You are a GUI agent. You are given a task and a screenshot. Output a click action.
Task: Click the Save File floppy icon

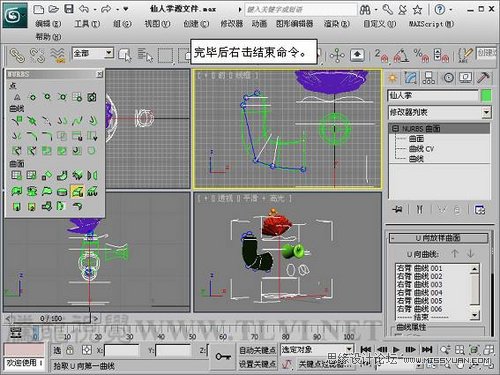click(69, 9)
